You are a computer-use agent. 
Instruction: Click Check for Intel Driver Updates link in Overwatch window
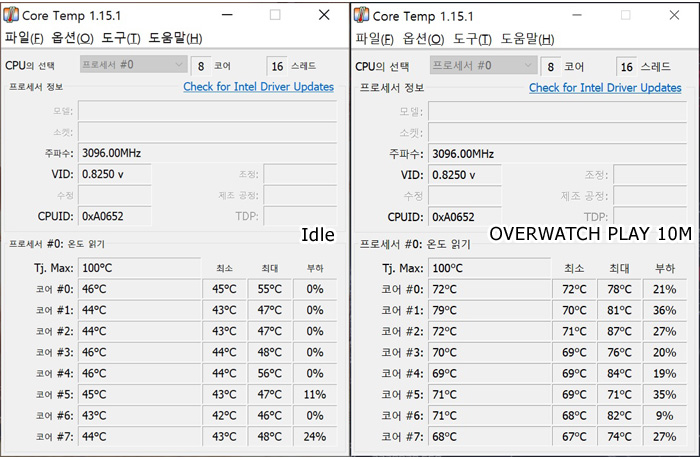tap(605, 88)
